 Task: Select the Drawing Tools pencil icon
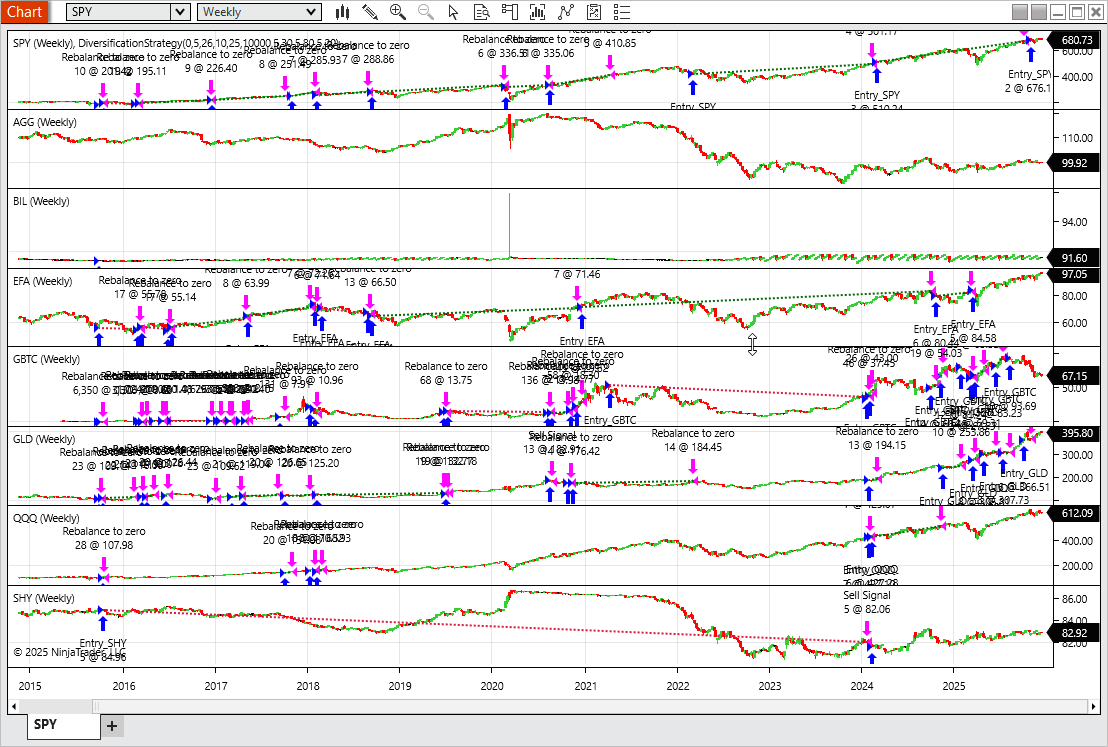(370, 12)
